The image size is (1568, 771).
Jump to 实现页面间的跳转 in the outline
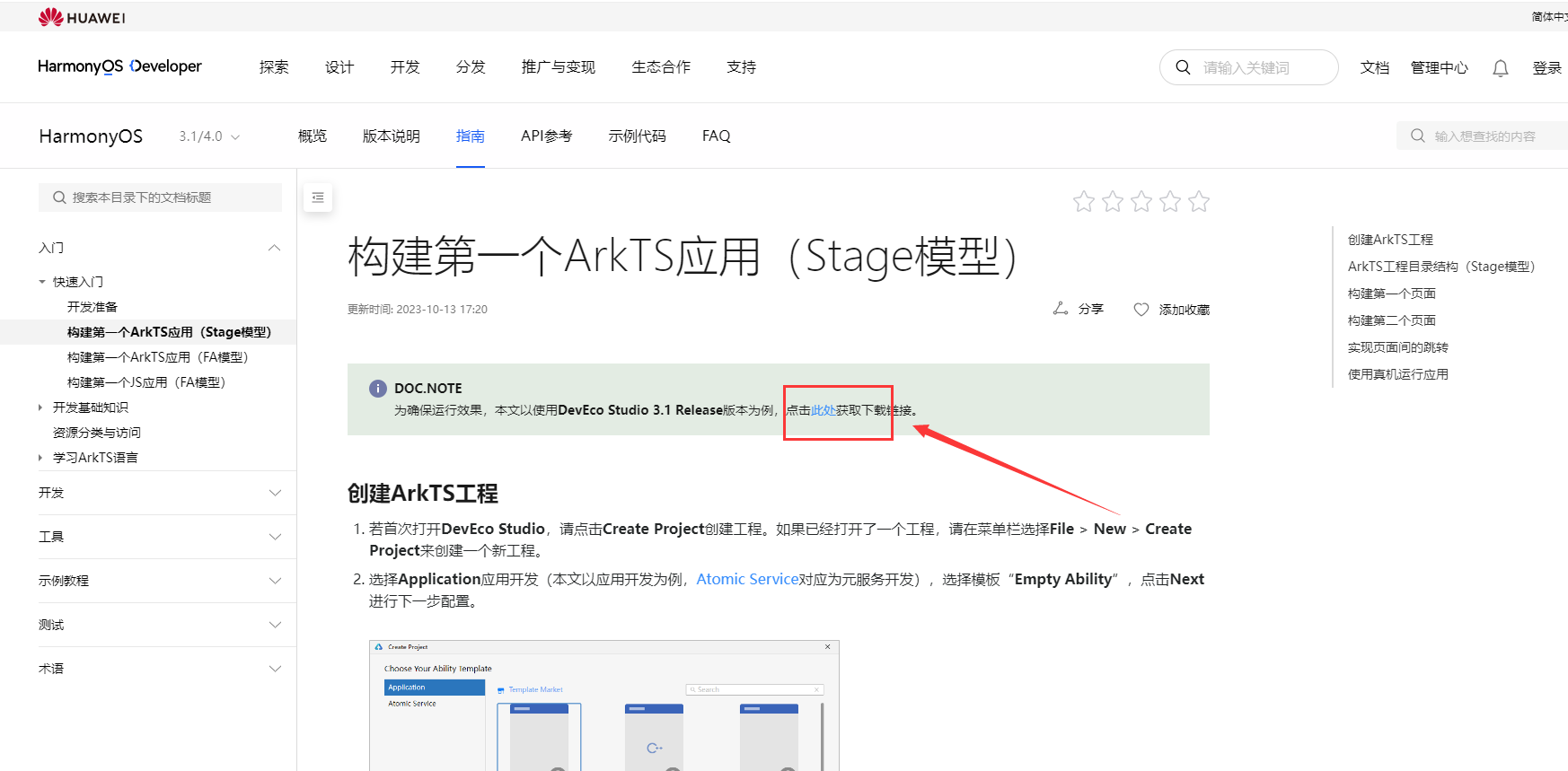1398,347
